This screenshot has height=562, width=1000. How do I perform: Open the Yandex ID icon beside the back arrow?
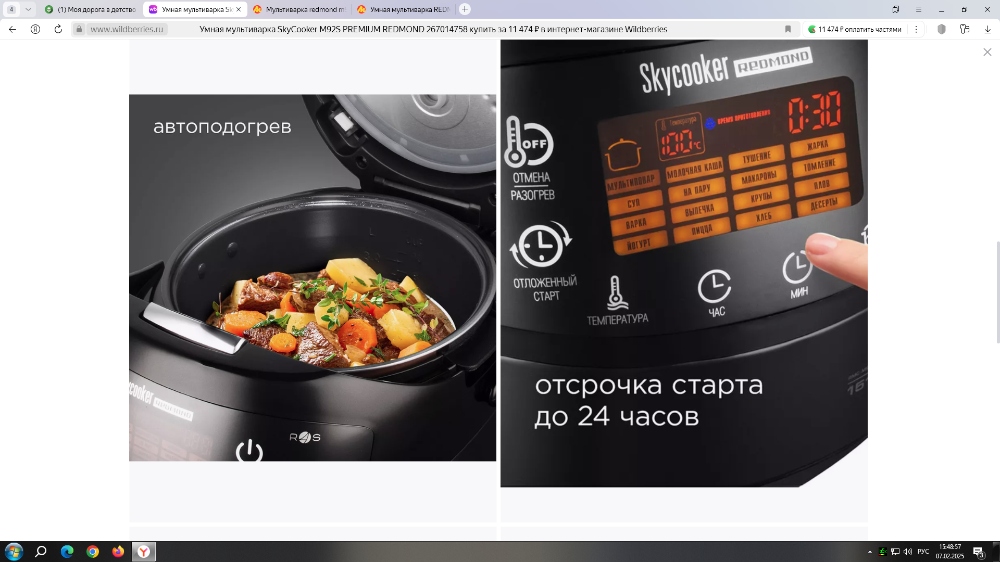35,29
